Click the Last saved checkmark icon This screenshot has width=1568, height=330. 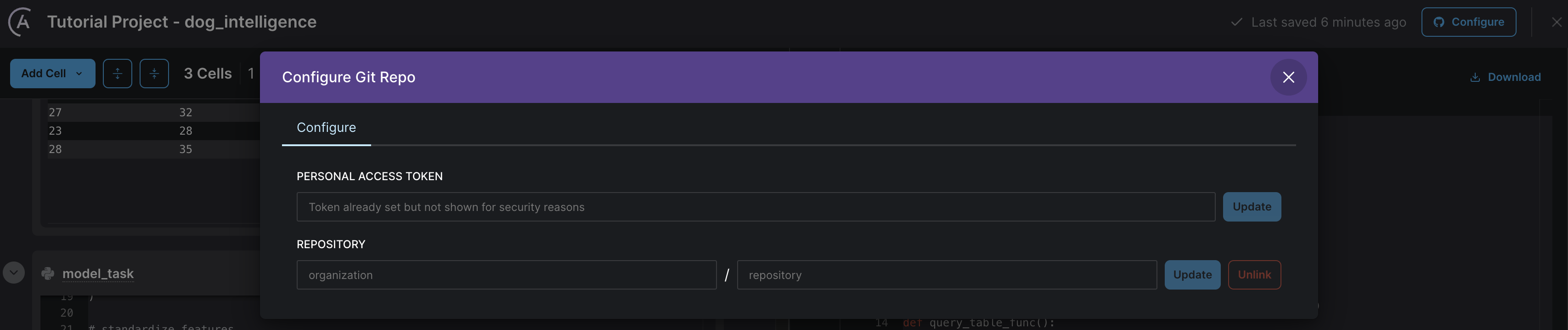1236,22
